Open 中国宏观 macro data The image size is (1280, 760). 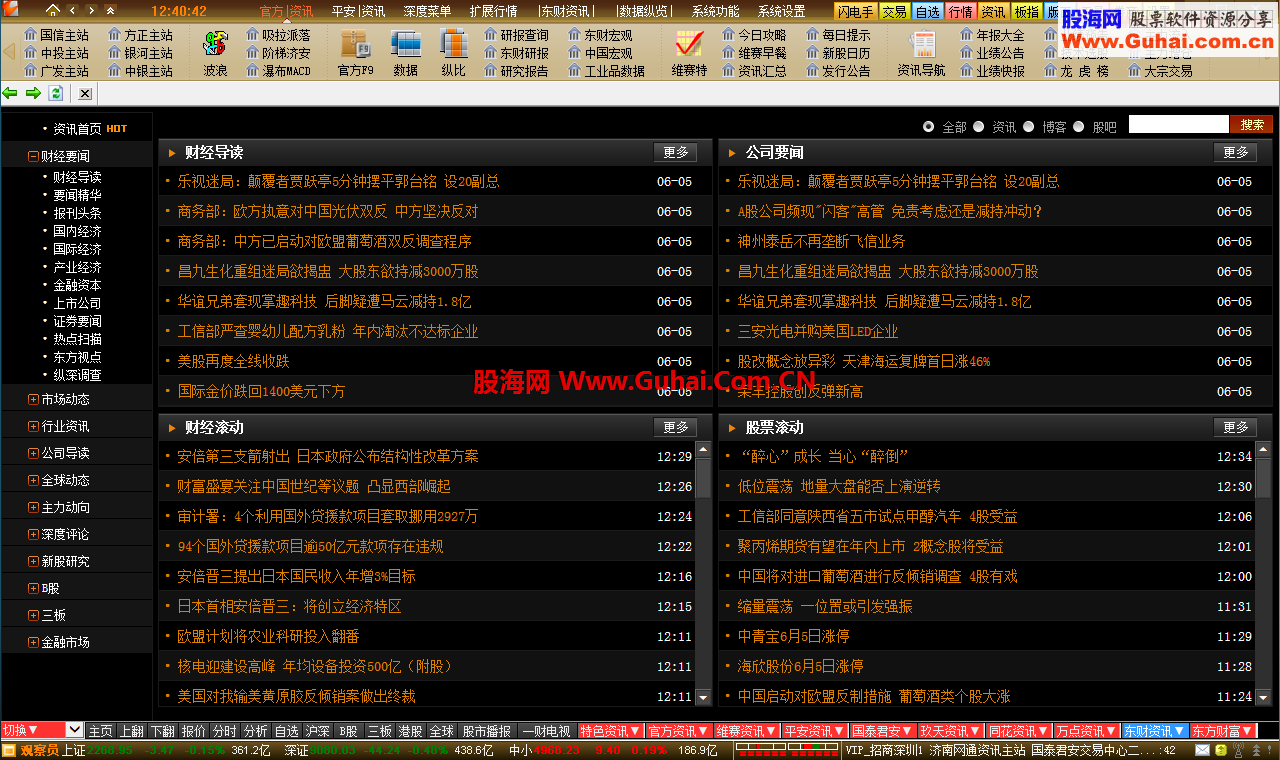coord(601,53)
